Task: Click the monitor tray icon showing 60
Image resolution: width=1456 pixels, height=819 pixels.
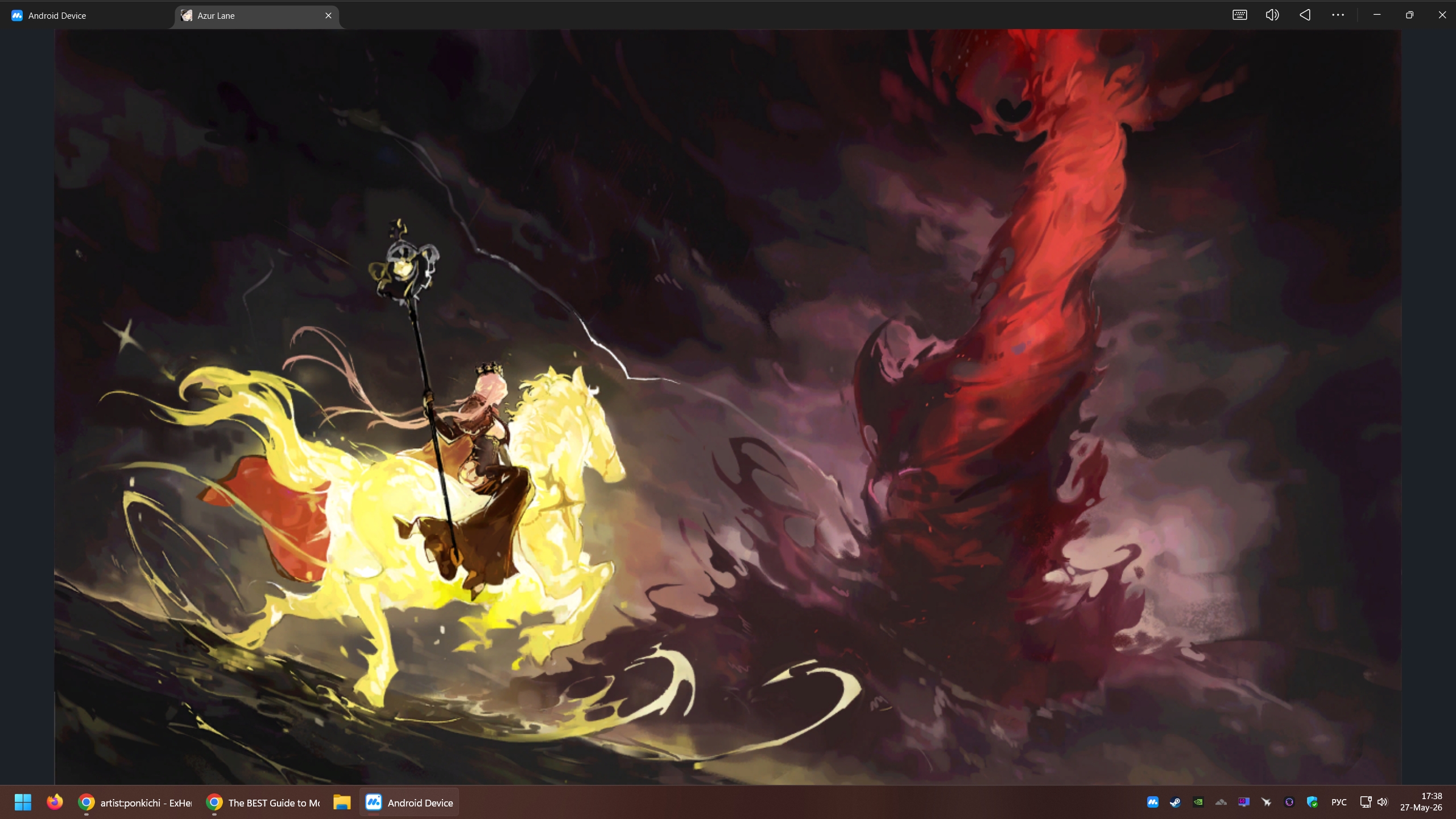Action: pyautogui.click(x=1244, y=803)
